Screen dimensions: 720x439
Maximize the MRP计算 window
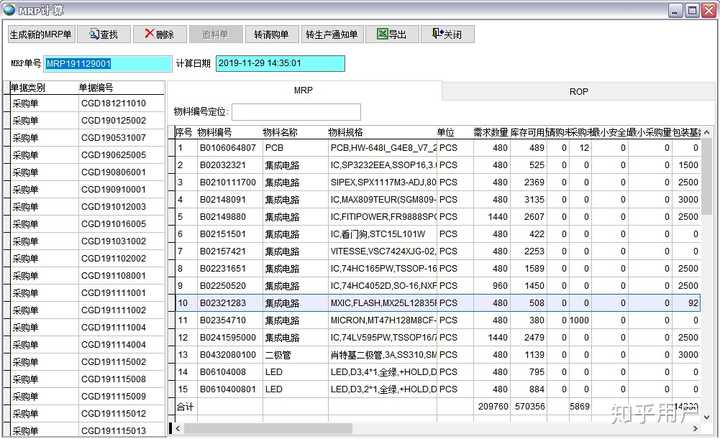coord(692,10)
